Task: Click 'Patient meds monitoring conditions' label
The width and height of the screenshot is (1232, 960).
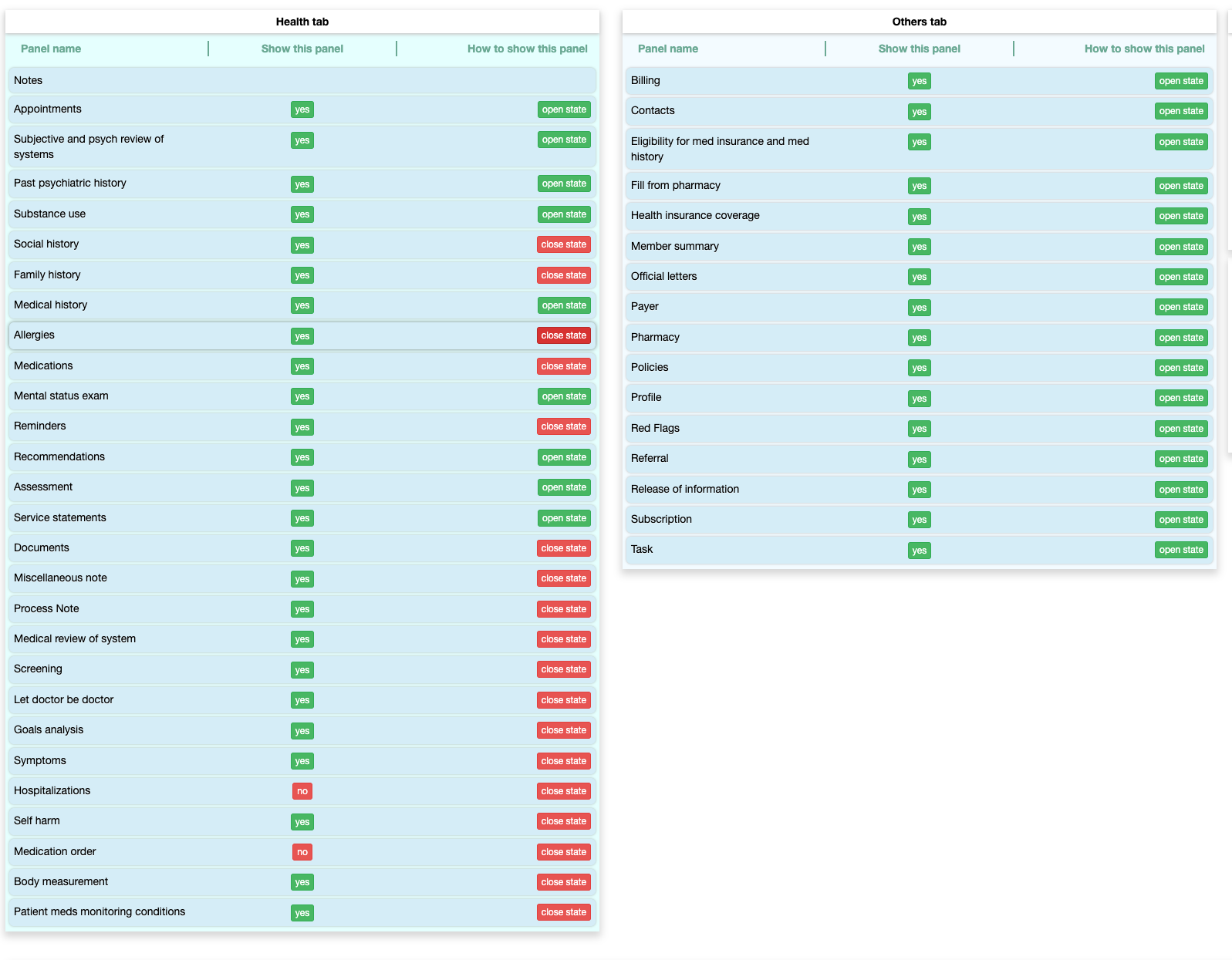Action: (100, 911)
